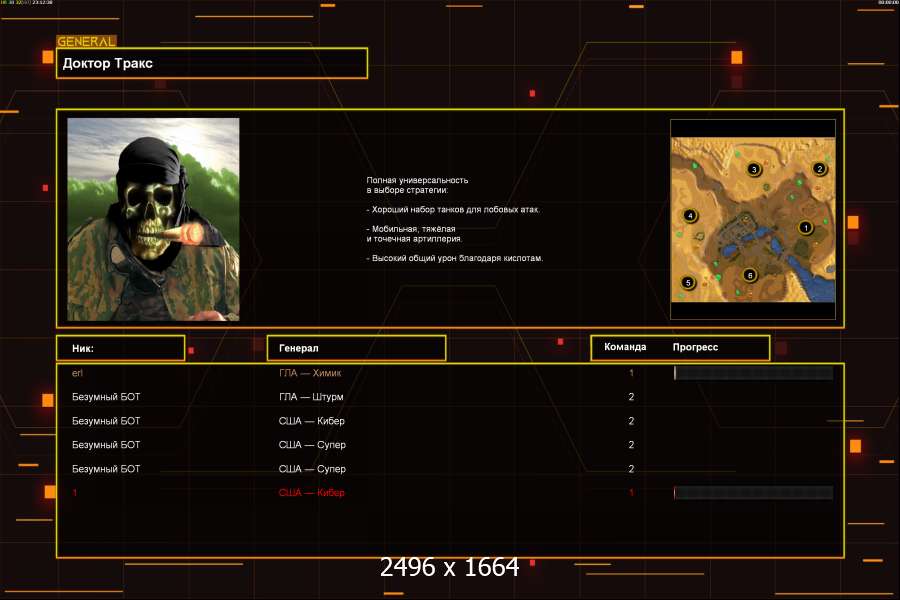
Task: Click the Доктор Тракс title field
Action: pyautogui.click(x=212, y=63)
